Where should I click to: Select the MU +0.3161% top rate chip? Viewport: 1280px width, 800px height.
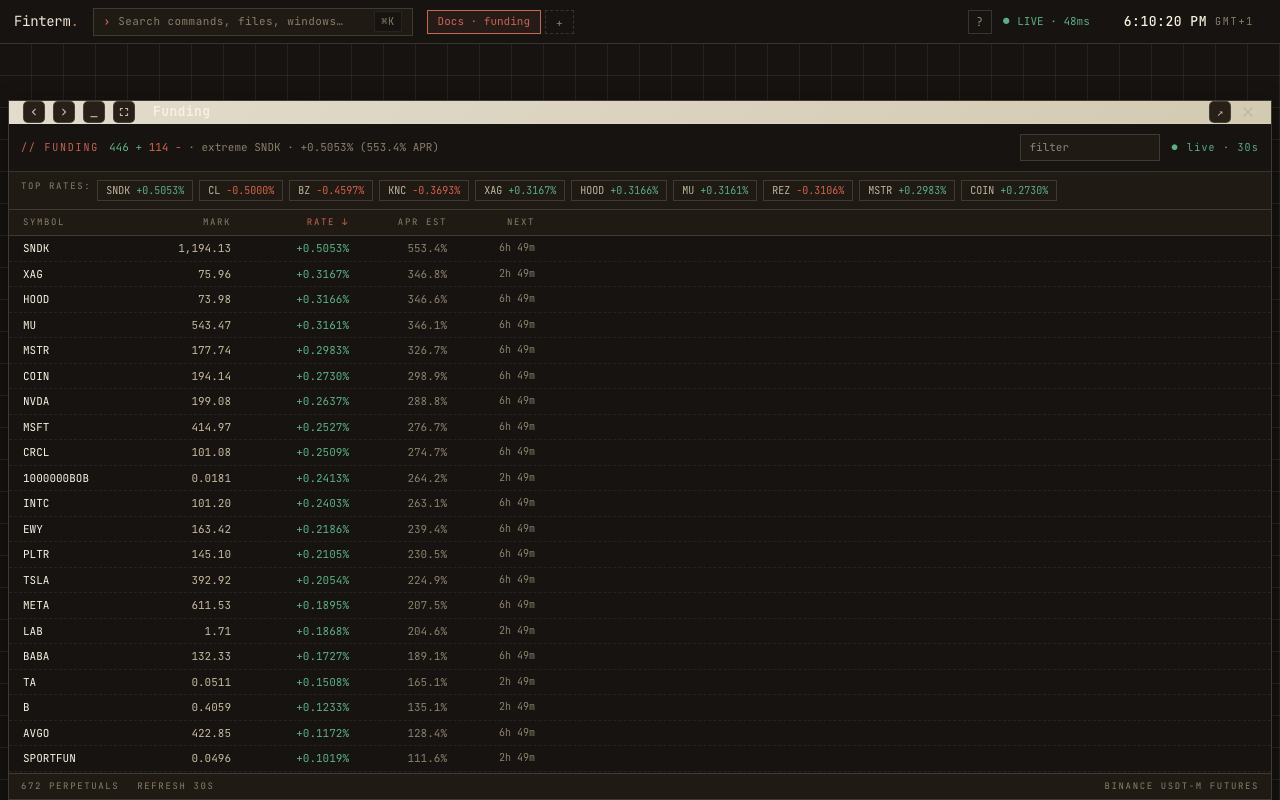pos(715,191)
